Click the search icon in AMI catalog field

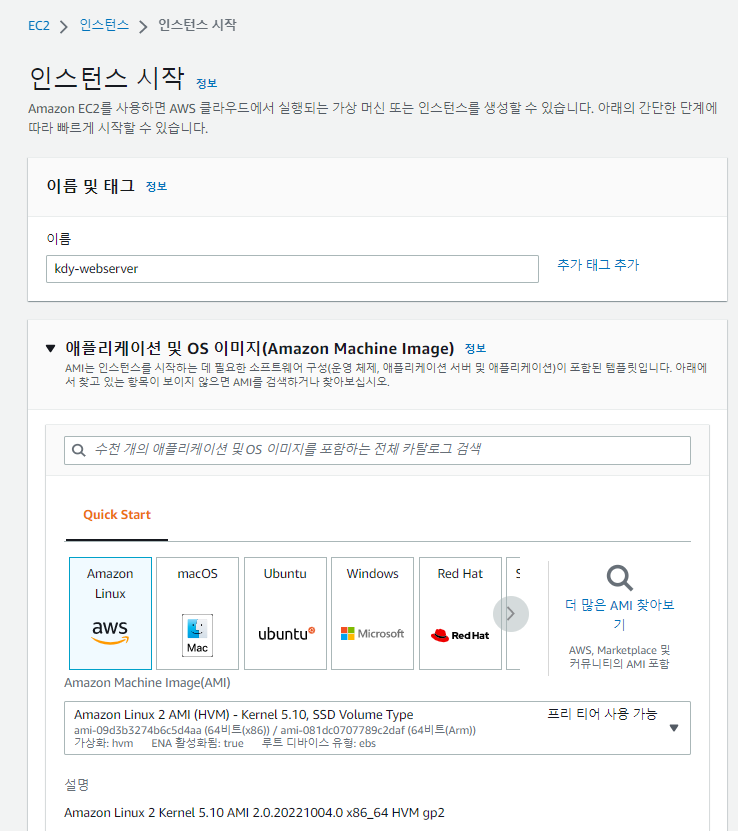coord(79,450)
